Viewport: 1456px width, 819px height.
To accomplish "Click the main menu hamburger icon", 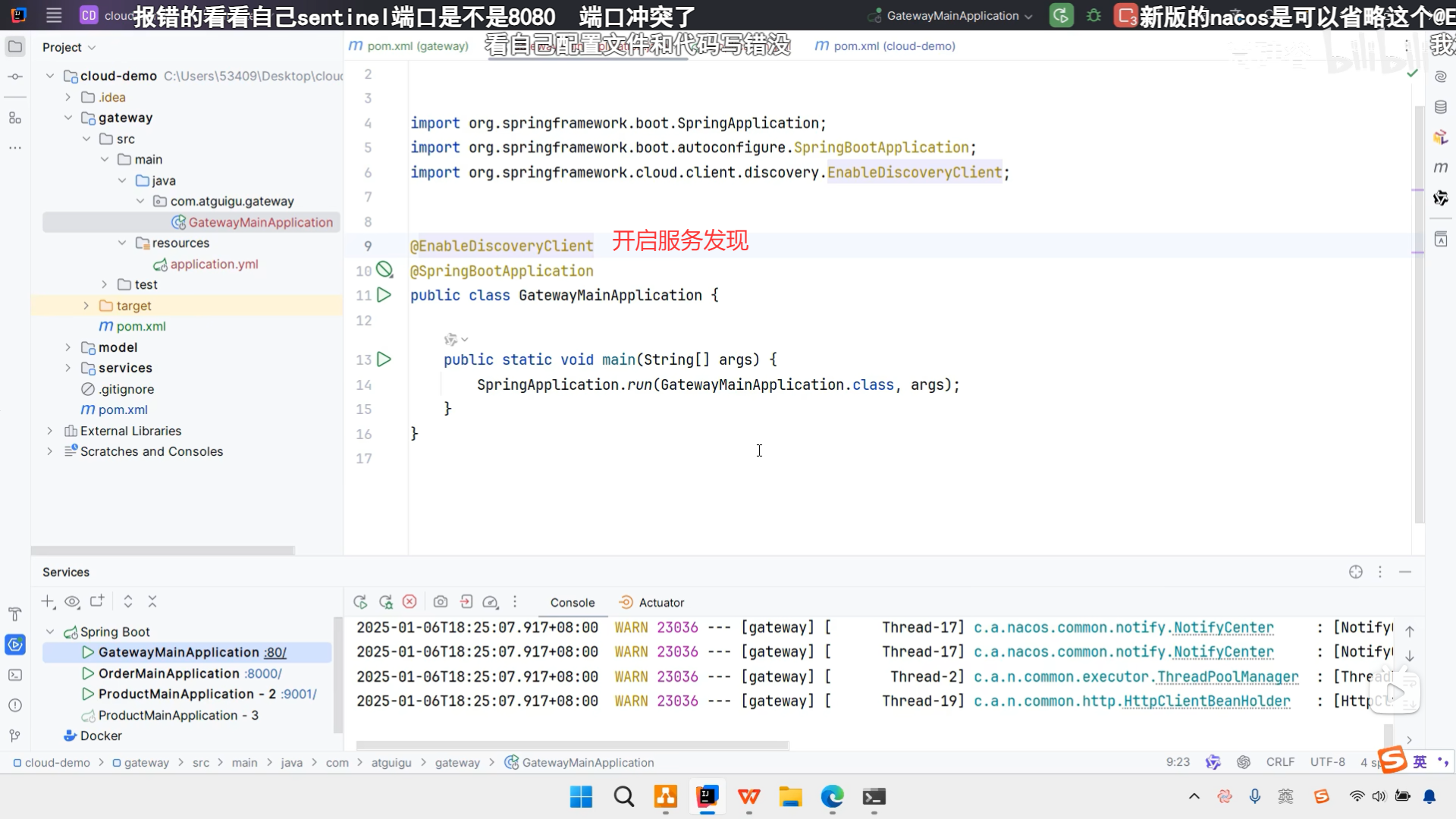I will click(x=54, y=15).
